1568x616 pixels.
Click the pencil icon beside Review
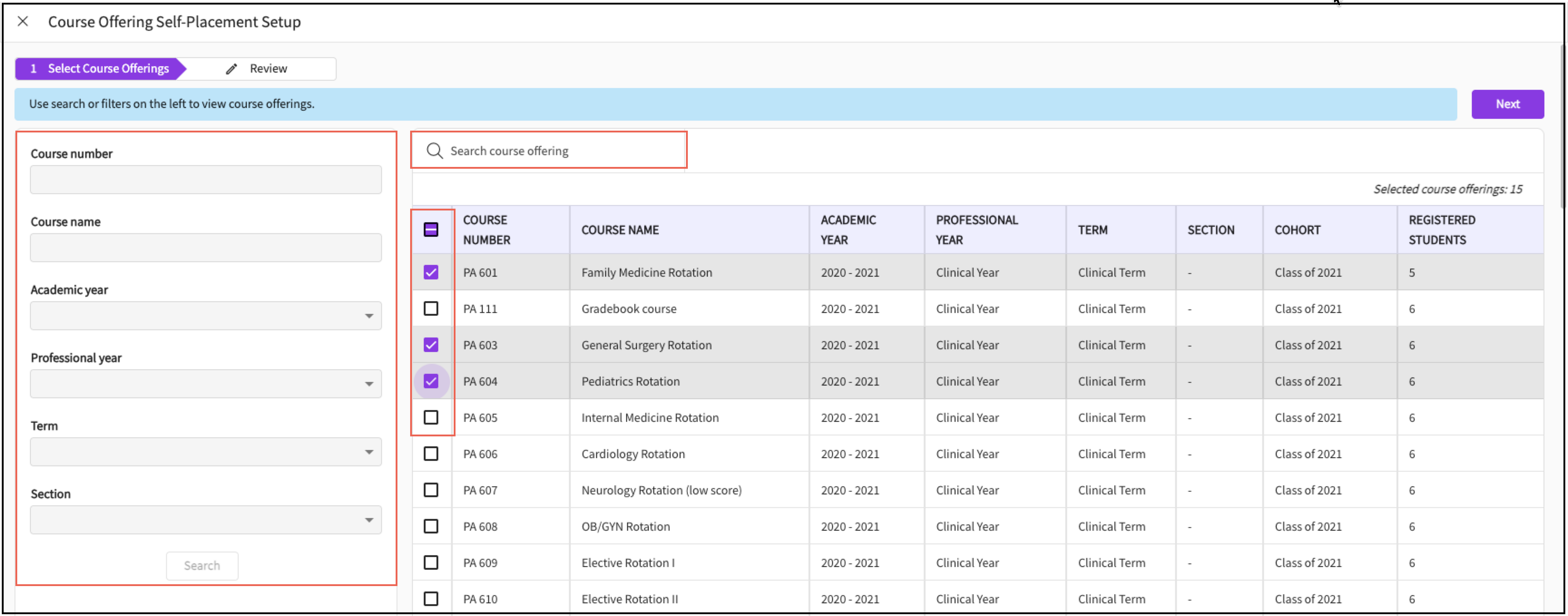click(x=231, y=69)
